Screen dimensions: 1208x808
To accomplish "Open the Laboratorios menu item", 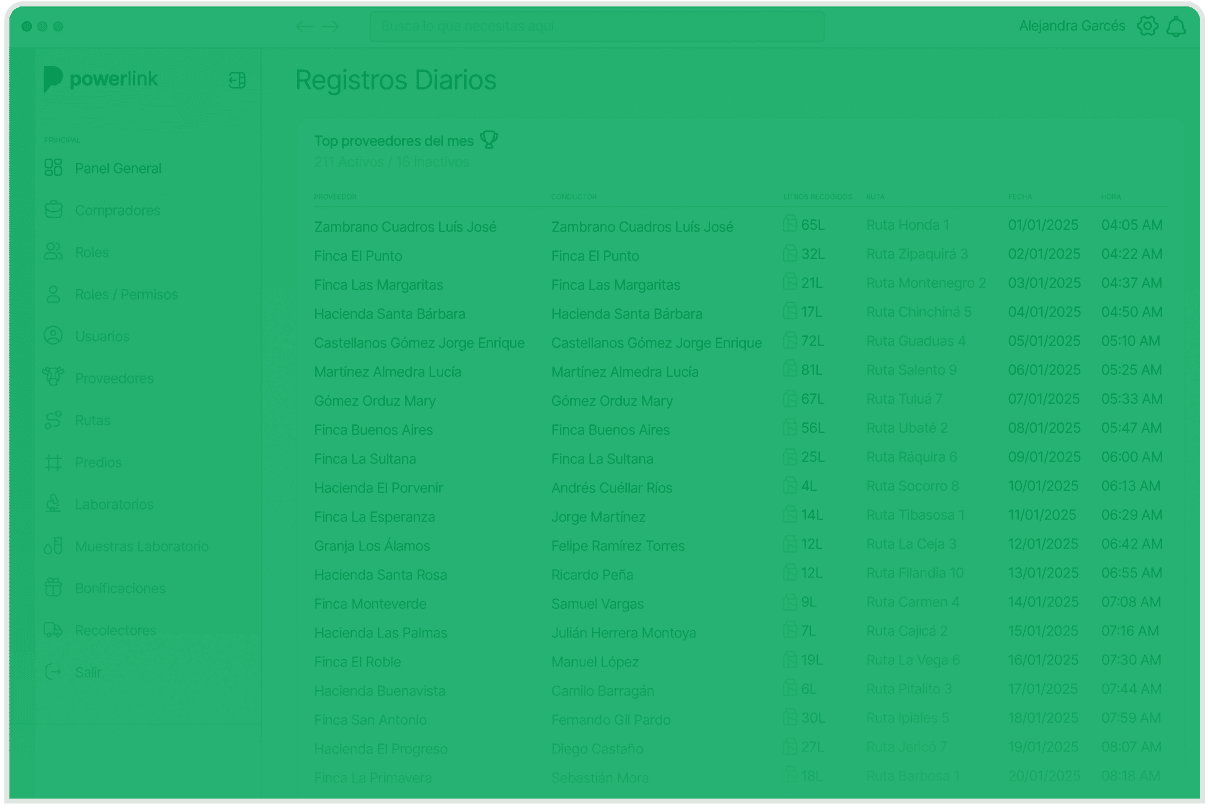I will (114, 504).
